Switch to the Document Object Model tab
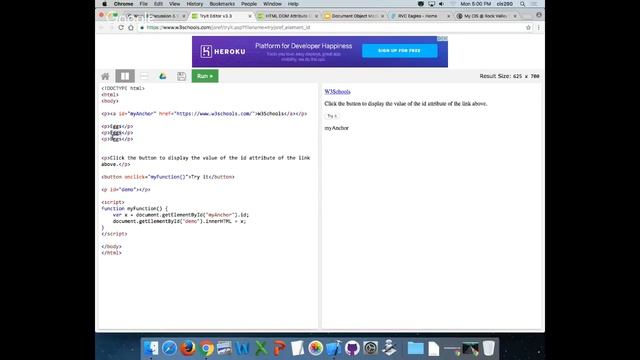This screenshot has width=640, height=360. pyautogui.click(x=354, y=16)
